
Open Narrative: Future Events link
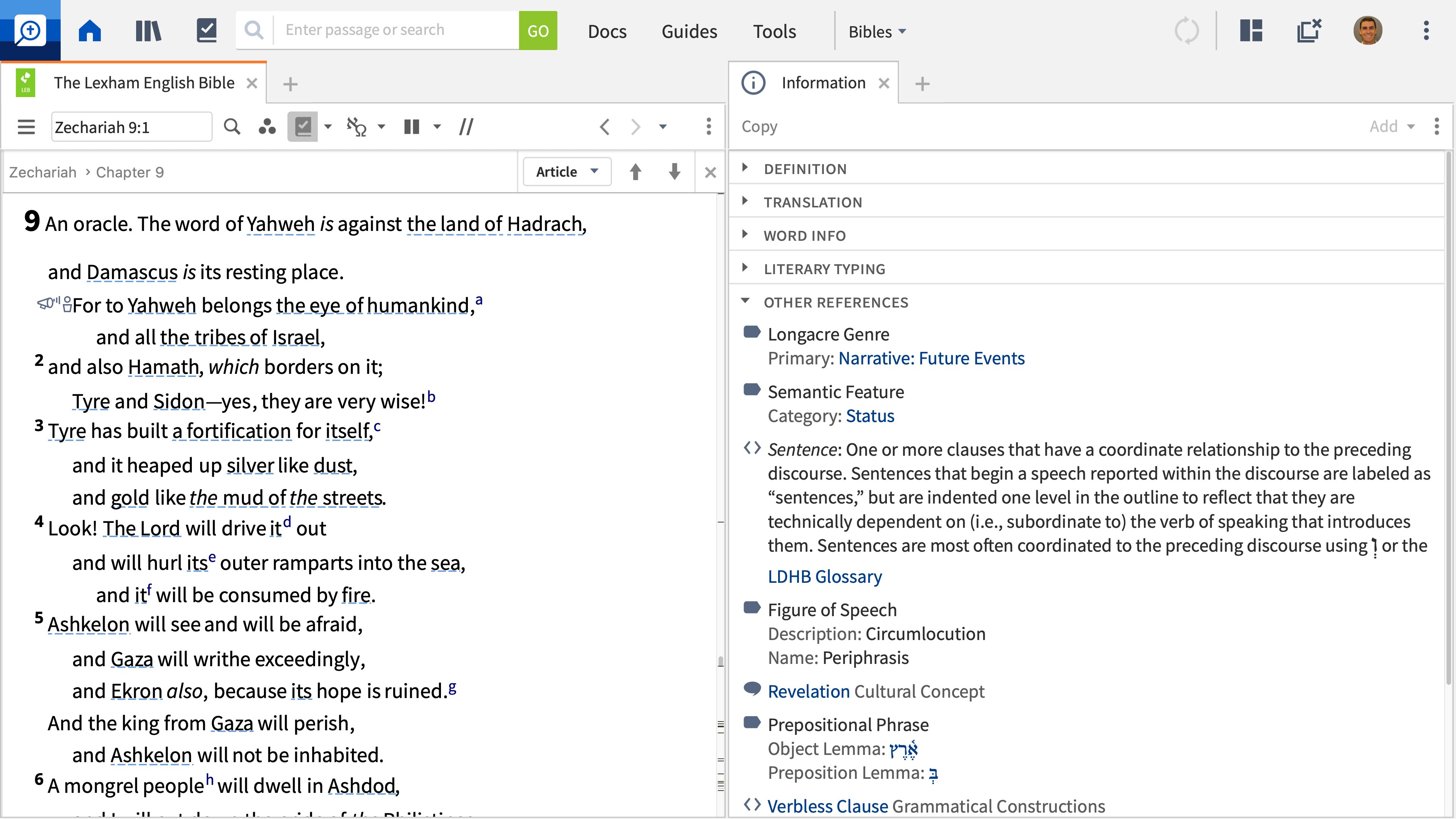pyautogui.click(x=931, y=358)
